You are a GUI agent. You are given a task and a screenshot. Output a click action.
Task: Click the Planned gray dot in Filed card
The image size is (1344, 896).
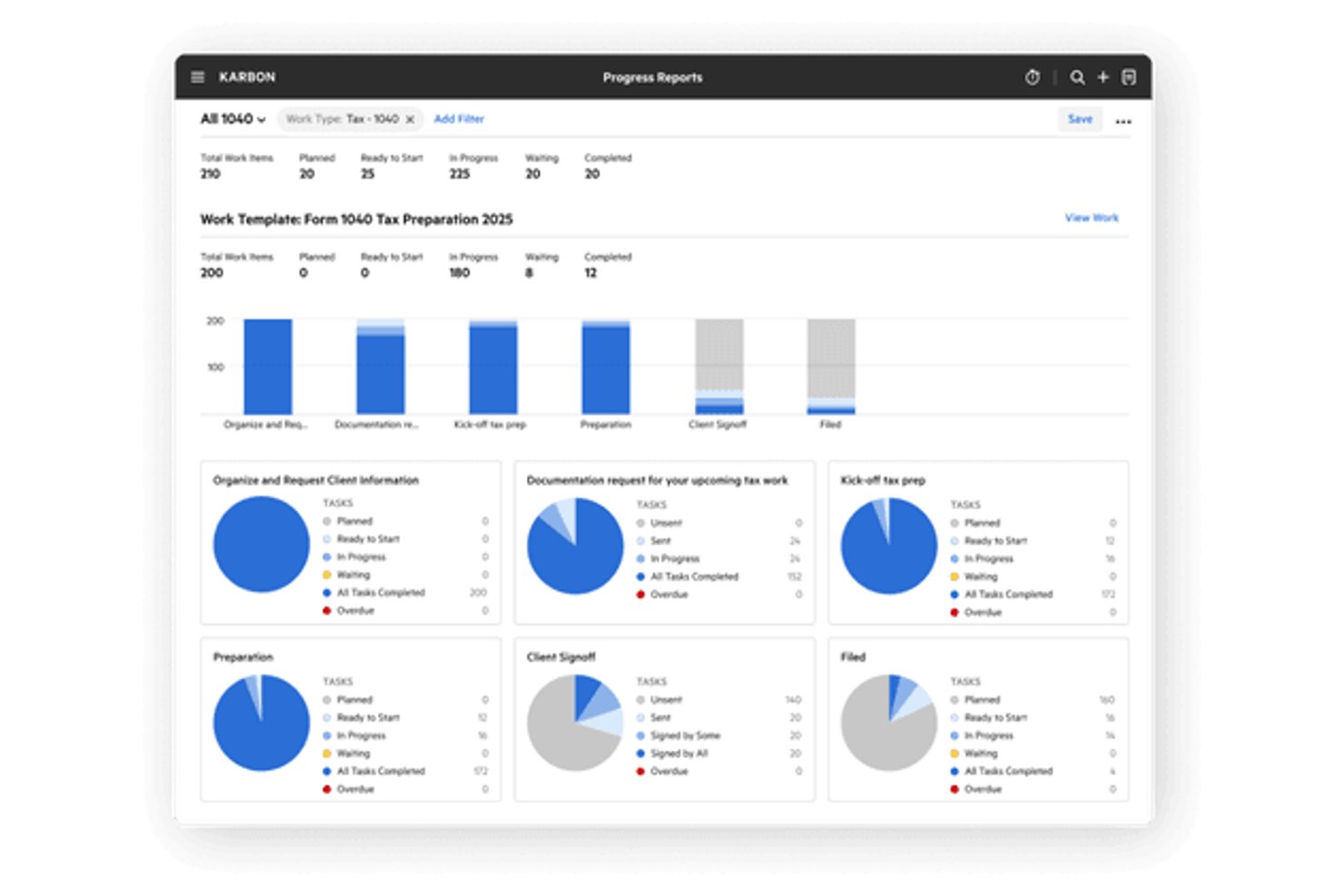[x=954, y=700]
